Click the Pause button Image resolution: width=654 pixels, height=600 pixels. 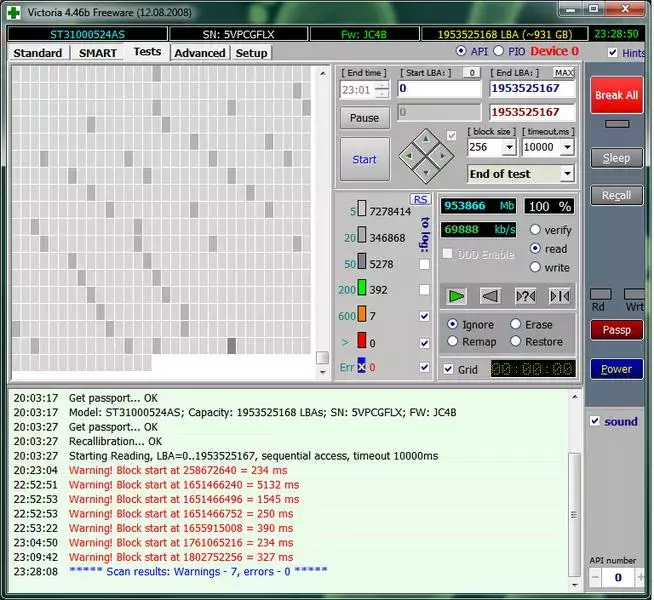365,118
